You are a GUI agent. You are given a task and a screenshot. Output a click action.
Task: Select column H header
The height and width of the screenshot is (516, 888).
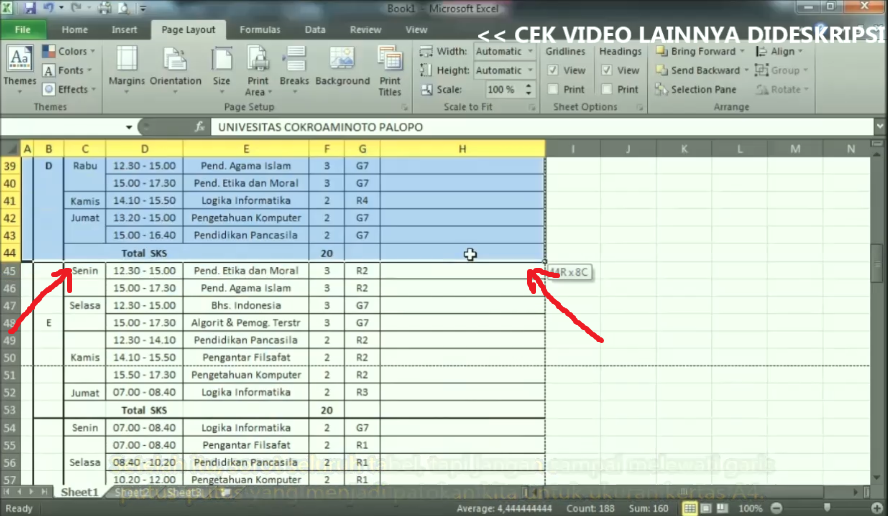pos(462,149)
